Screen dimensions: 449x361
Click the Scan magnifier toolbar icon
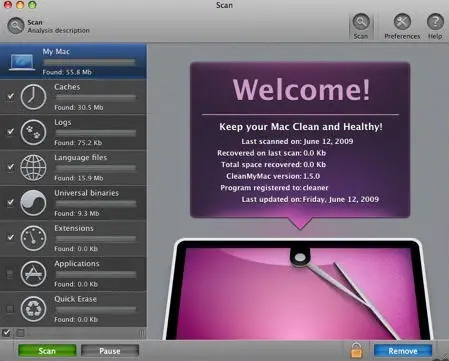(x=361, y=22)
